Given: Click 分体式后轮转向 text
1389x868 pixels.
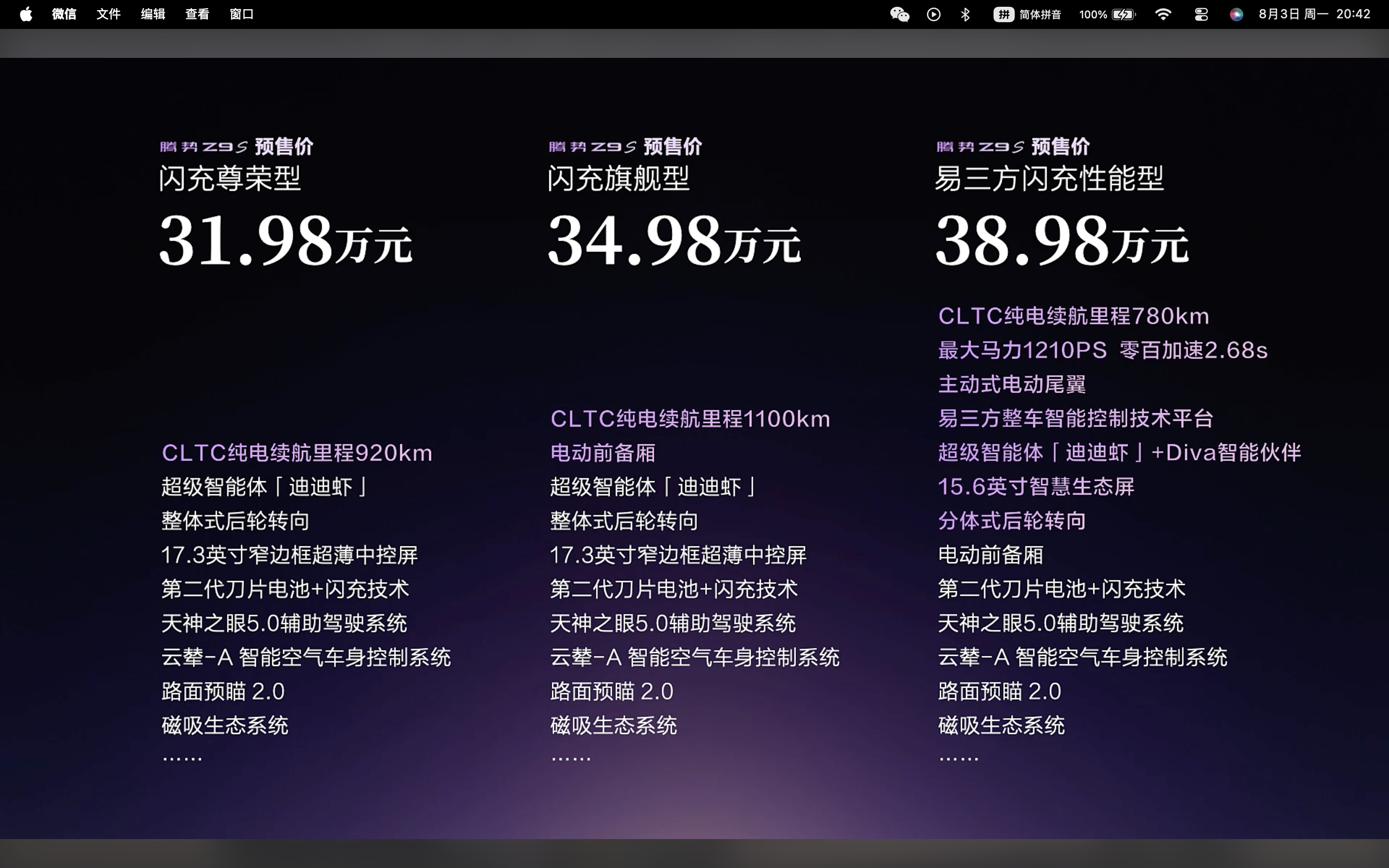Looking at the screenshot, I should tap(1012, 521).
